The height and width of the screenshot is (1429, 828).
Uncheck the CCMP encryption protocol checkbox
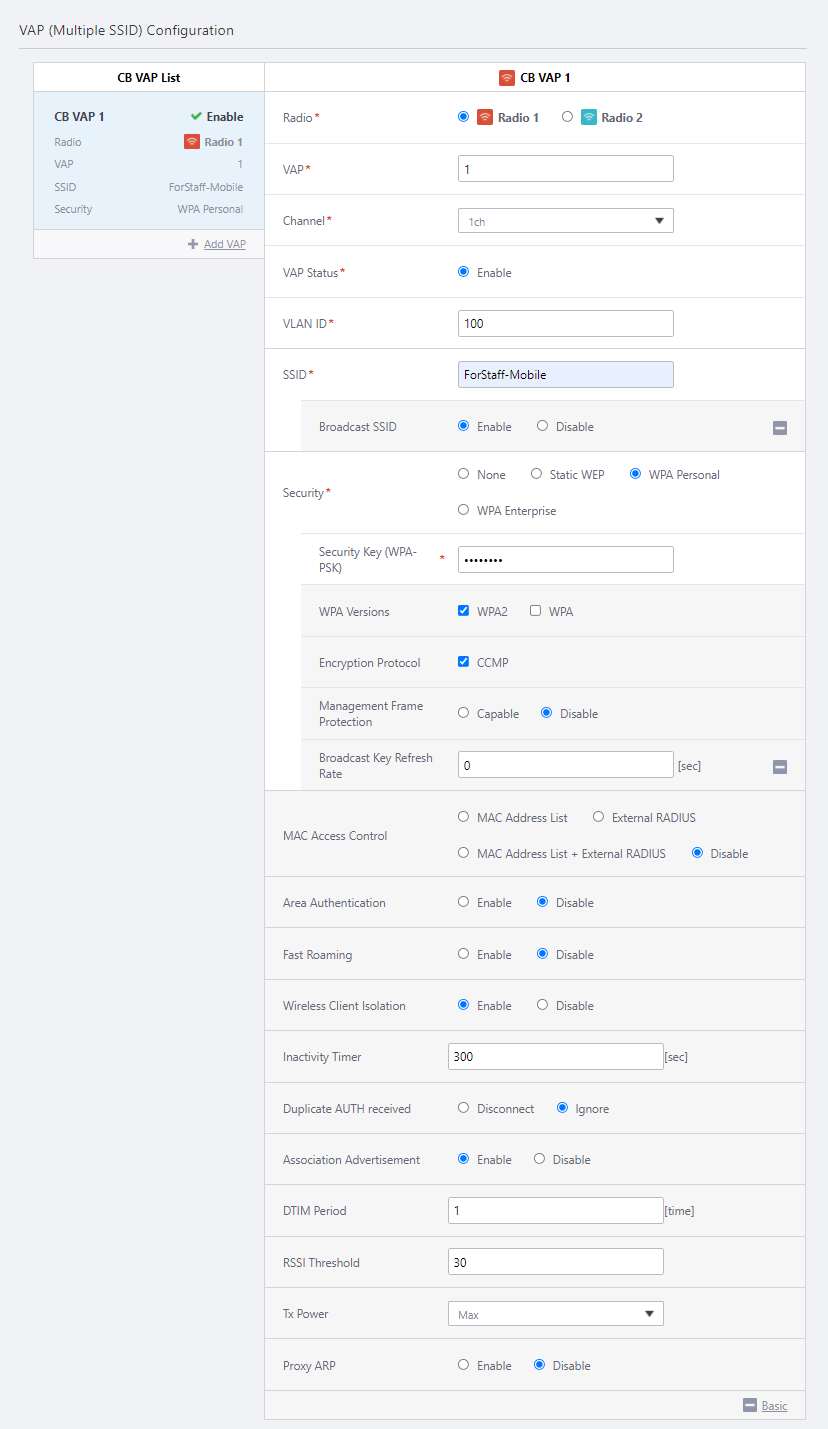tap(463, 662)
